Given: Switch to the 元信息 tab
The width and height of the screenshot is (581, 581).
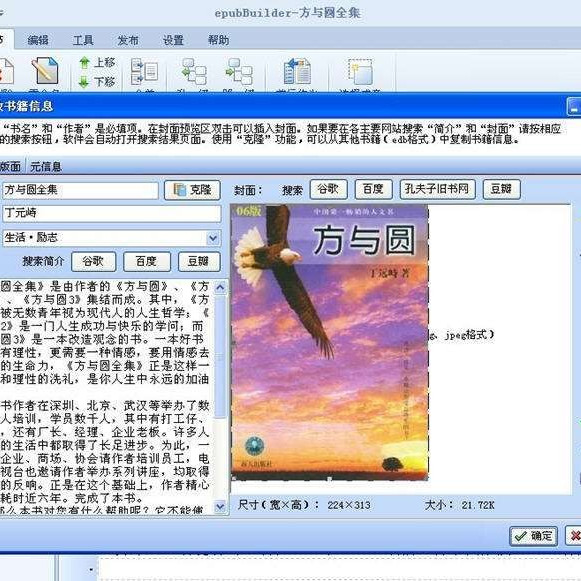Looking at the screenshot, I should pos(46,167).
